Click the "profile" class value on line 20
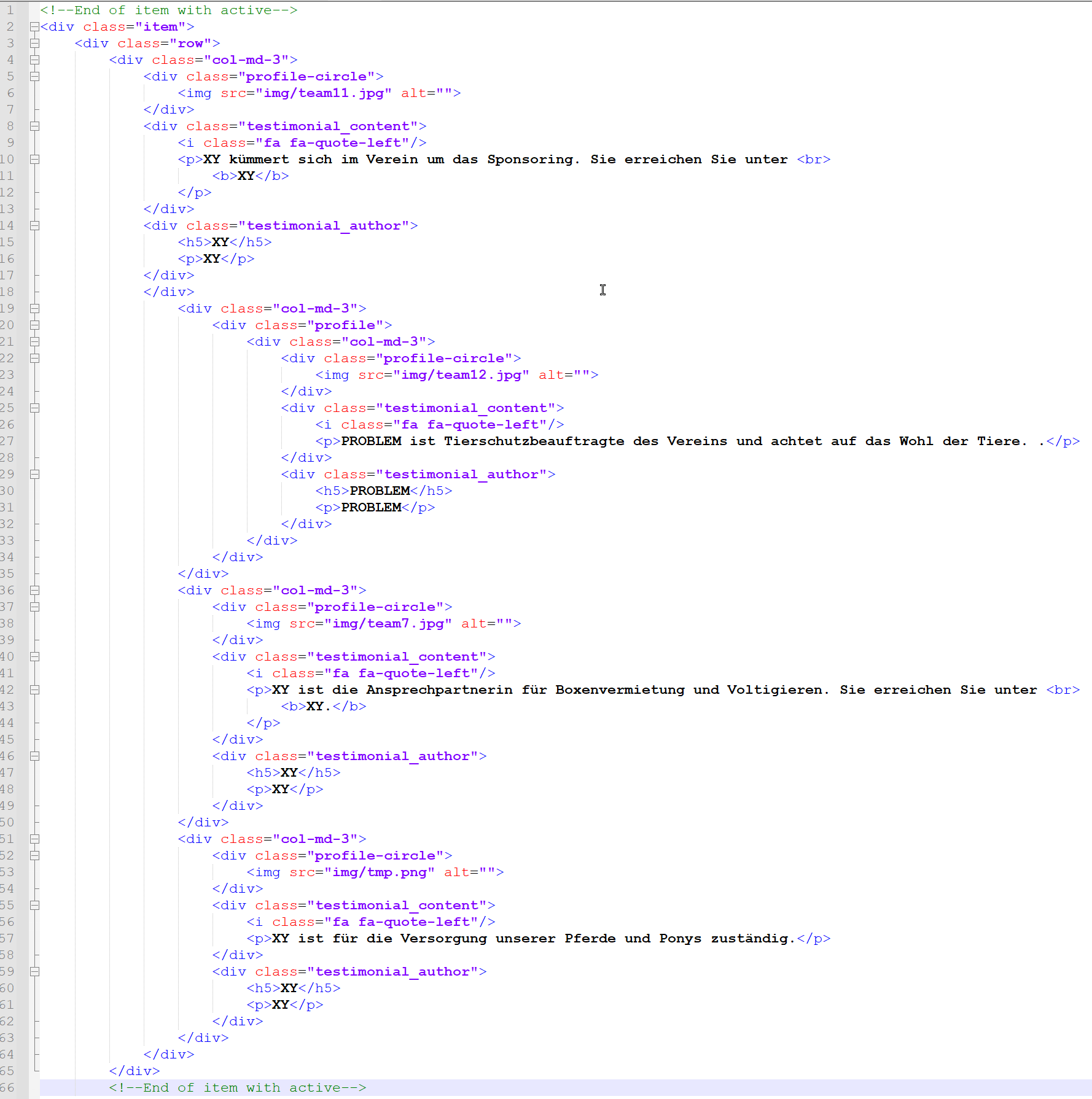The height and width of the screenshot is (1099, 1092). pyautogui.click(x=345, y=325)
